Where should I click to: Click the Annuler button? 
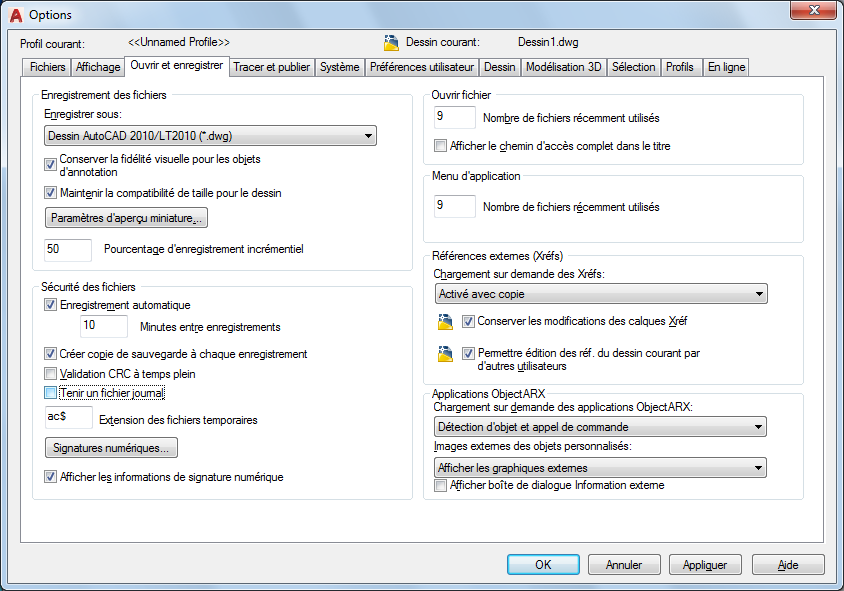click(x=624, y=565)
